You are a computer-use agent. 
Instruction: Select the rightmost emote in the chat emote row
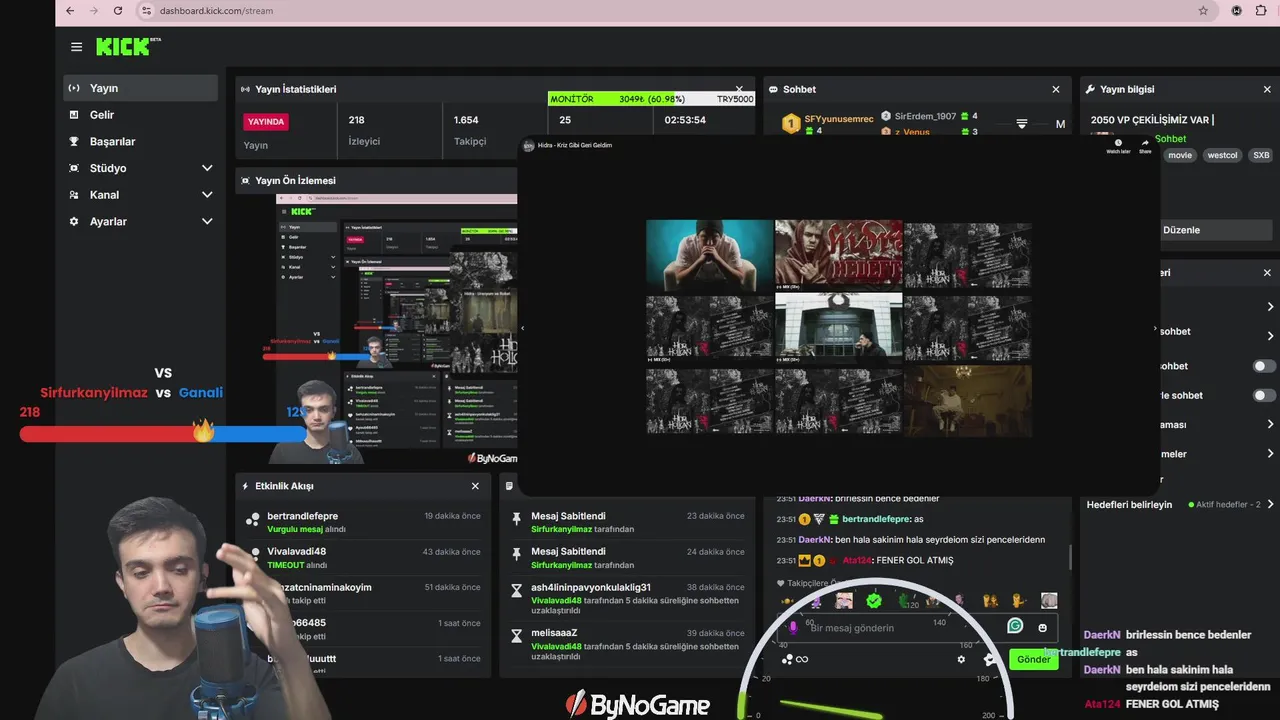(x=1048, y=600)
